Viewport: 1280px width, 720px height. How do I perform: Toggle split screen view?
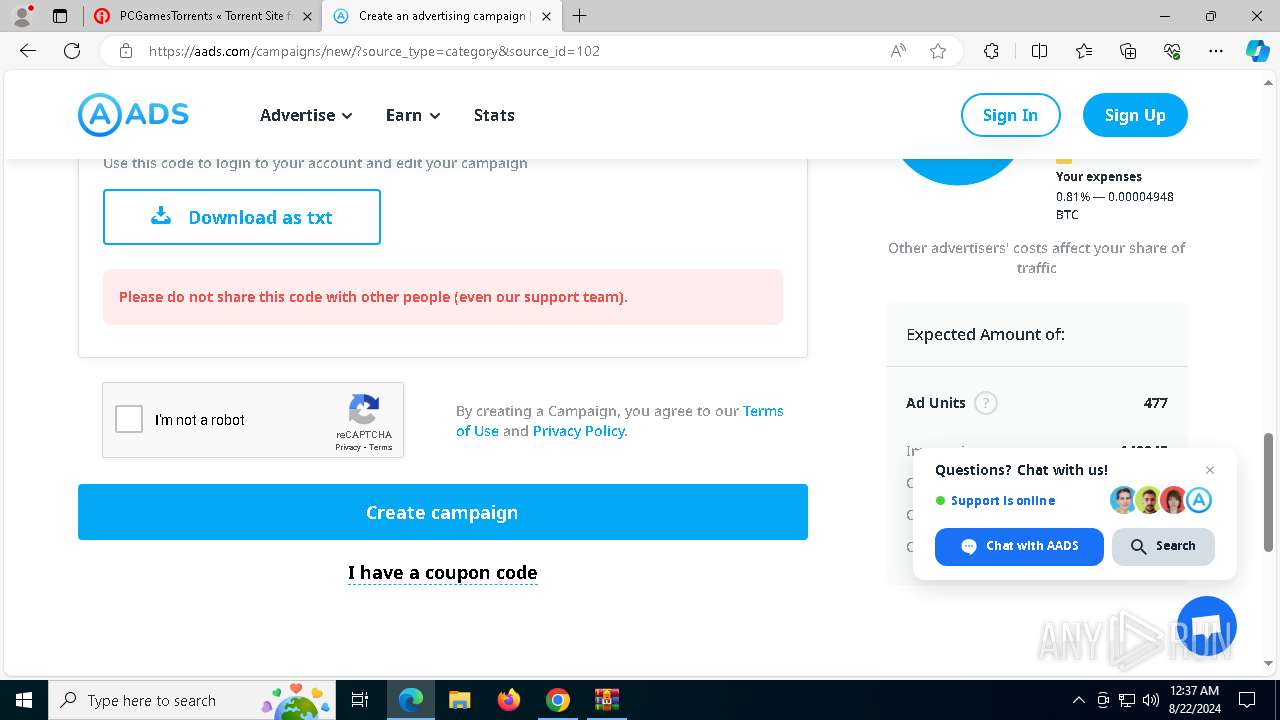(1039, 51)
